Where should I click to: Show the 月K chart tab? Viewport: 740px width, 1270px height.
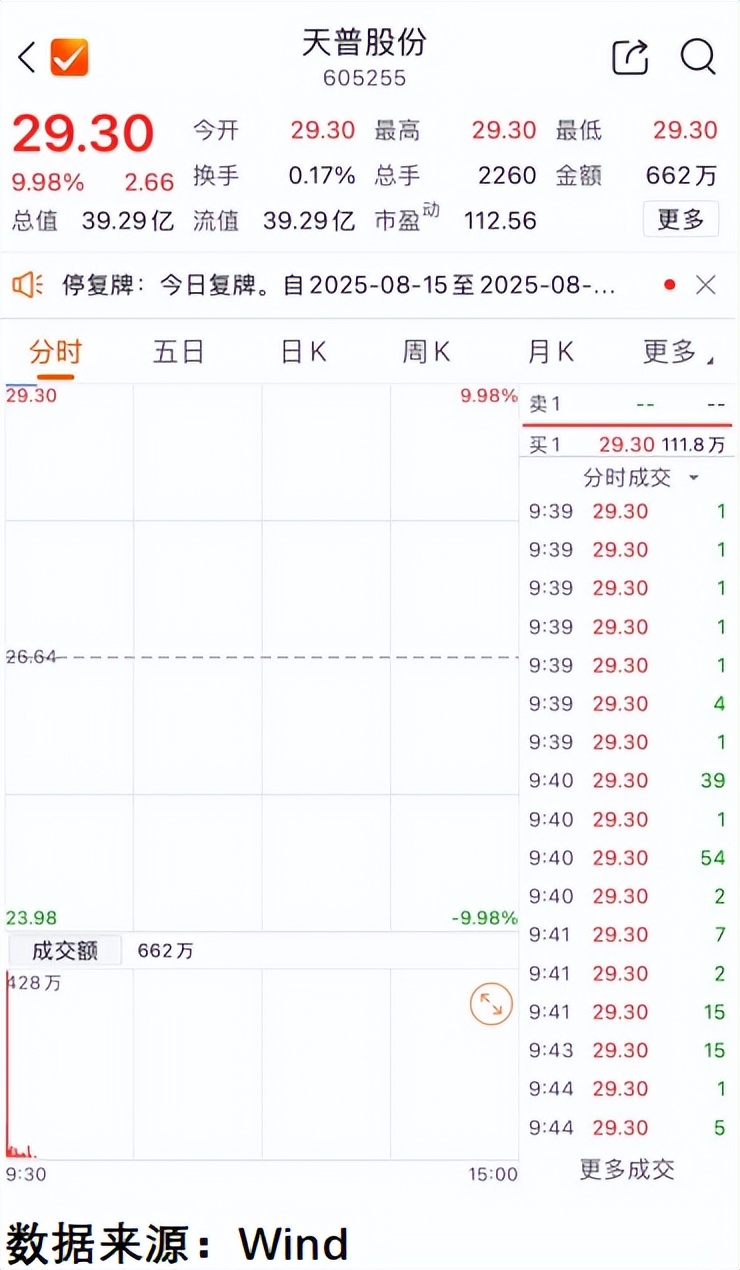click(551, 352)
